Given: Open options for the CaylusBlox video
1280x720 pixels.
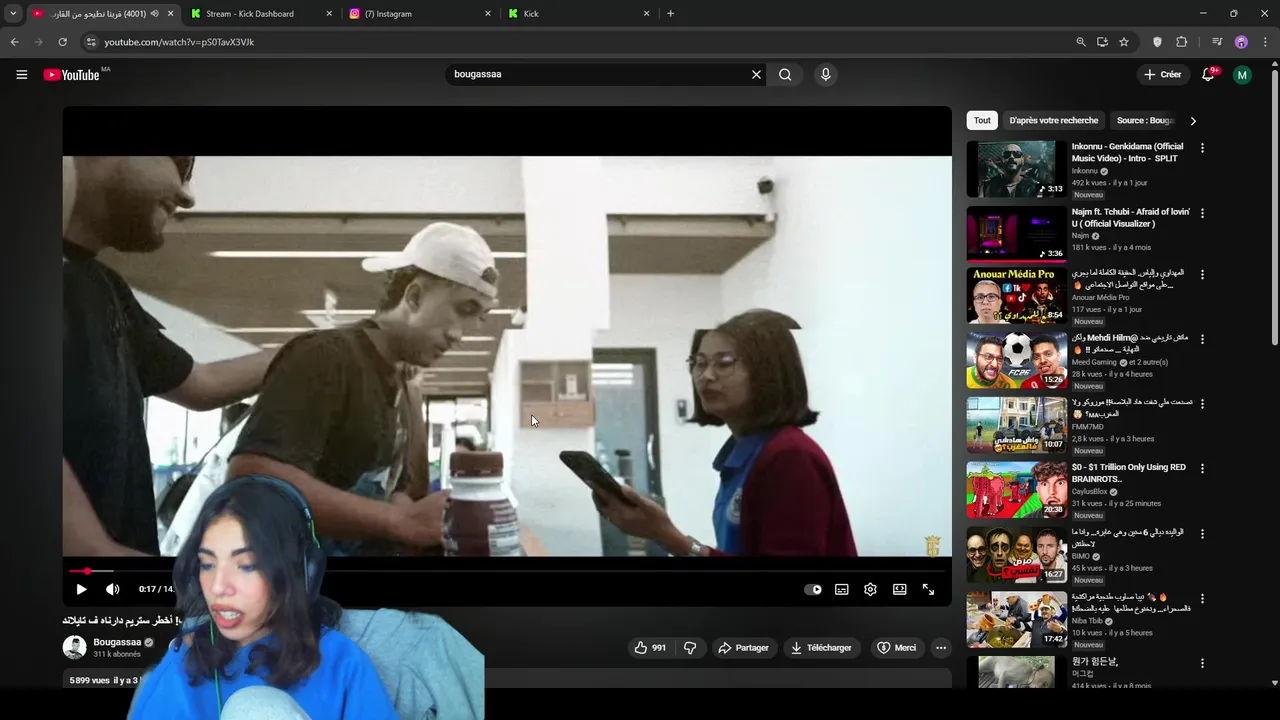Looking at the screenshot, I should tap(1202, 468).
